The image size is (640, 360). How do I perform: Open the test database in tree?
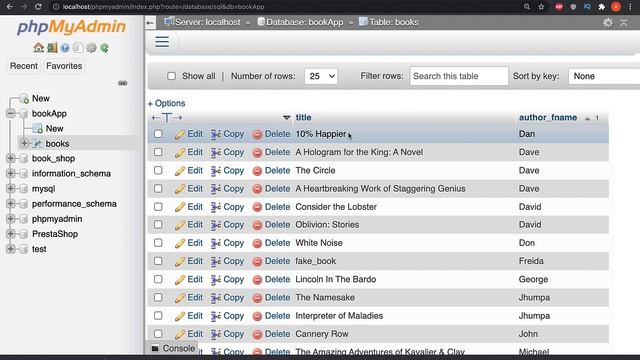[x=39, y=249]
